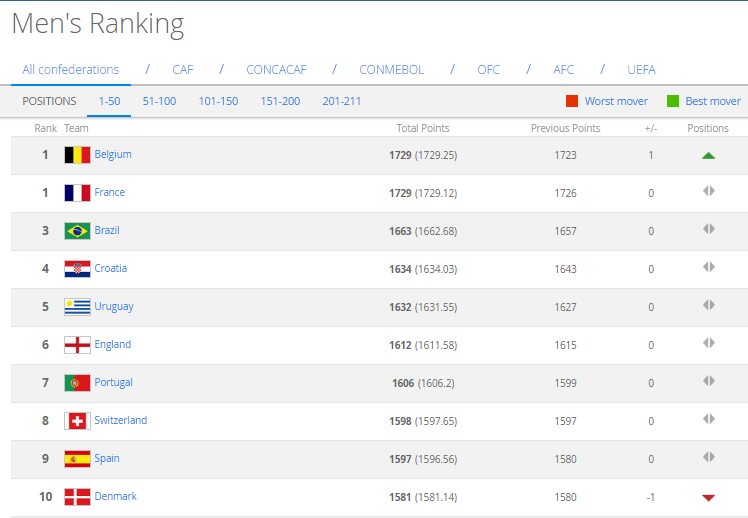This screenshot has width=748, height=518.
Task: Click the Spain flag icon
Action: pos(77,459)
